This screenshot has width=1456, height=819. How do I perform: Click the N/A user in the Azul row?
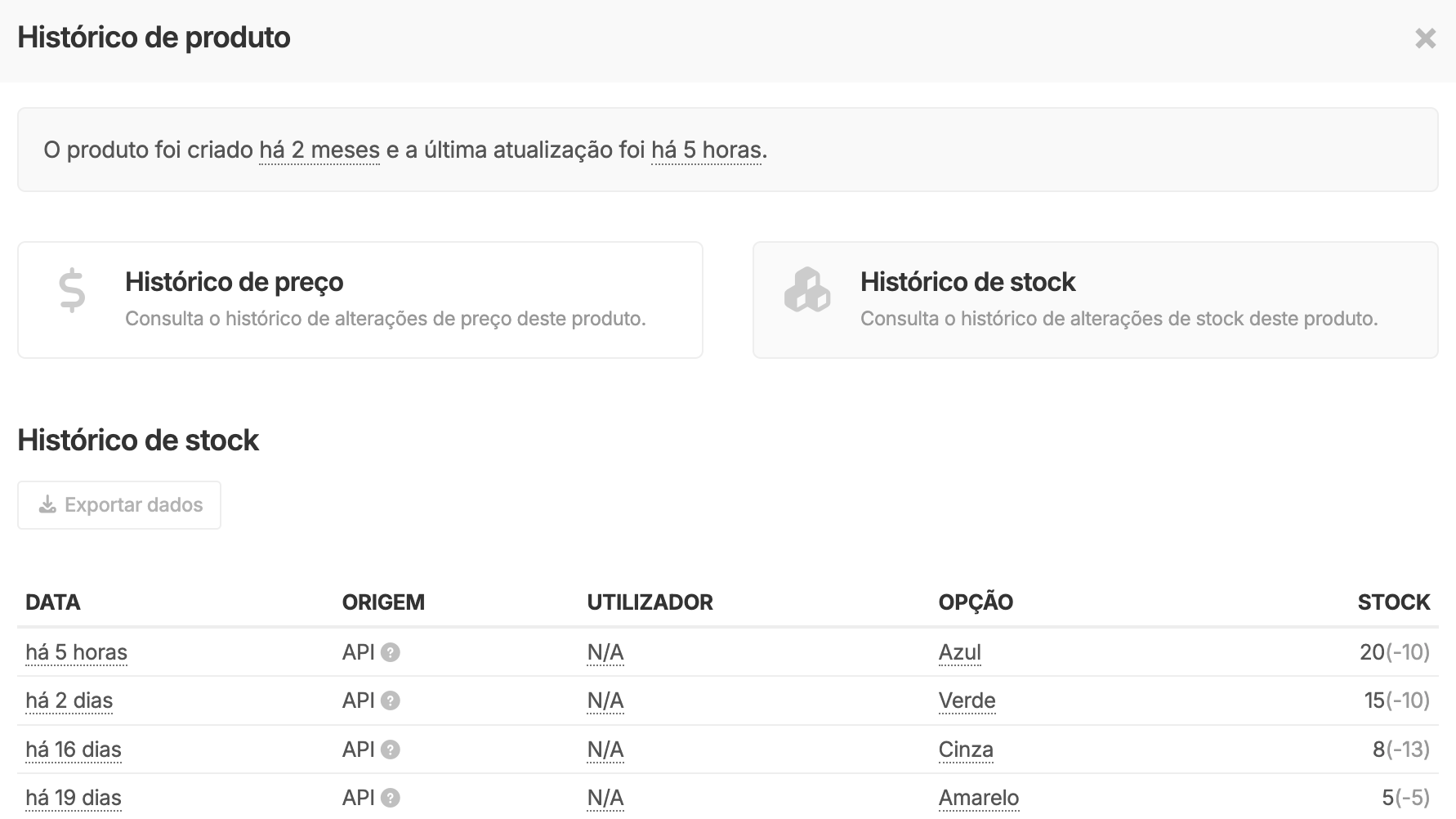(605, 652)
